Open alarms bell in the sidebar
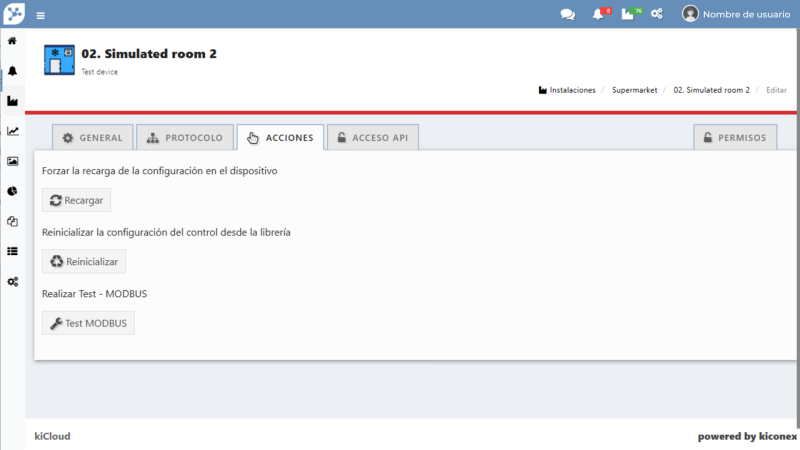 point(12,71)
